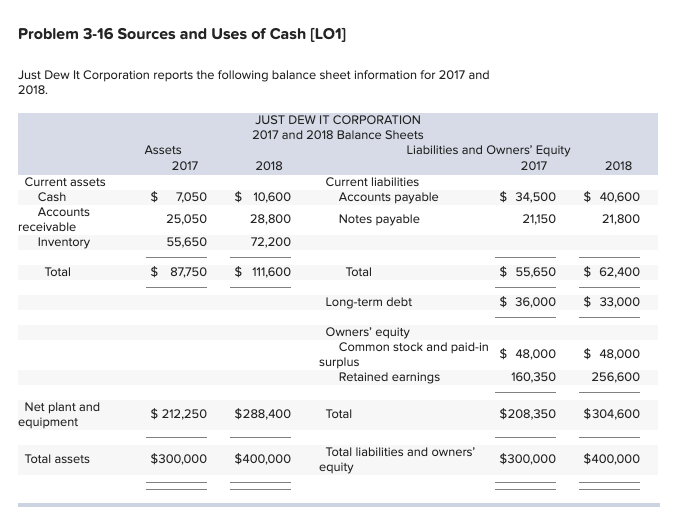The image size is (692, 515).
Task: Select accounts payable value 34,500
Action: [x=535, y=197]
